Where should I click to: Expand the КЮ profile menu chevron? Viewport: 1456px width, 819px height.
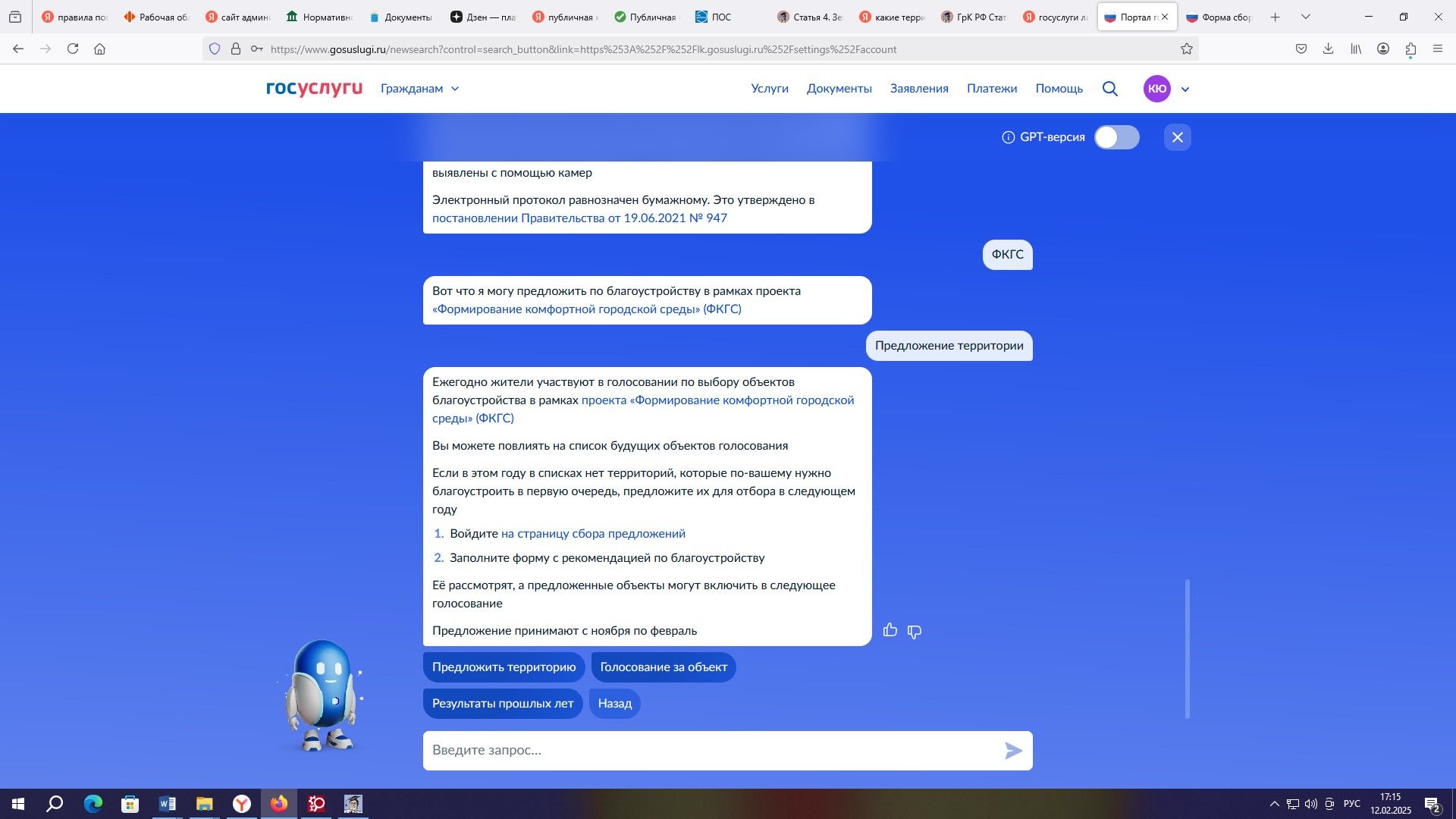(x=1185, y=89)
